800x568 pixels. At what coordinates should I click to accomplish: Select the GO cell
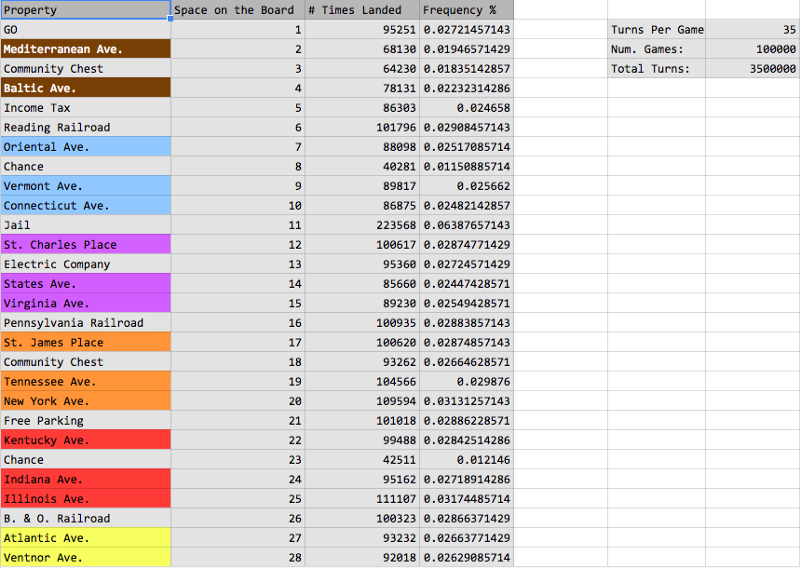point(86,30)
